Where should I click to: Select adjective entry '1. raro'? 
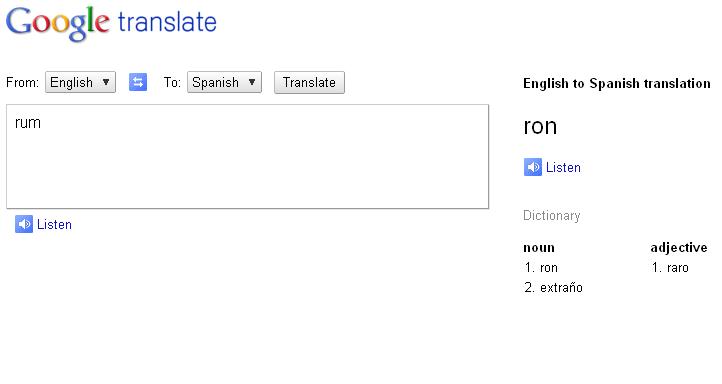670,268
